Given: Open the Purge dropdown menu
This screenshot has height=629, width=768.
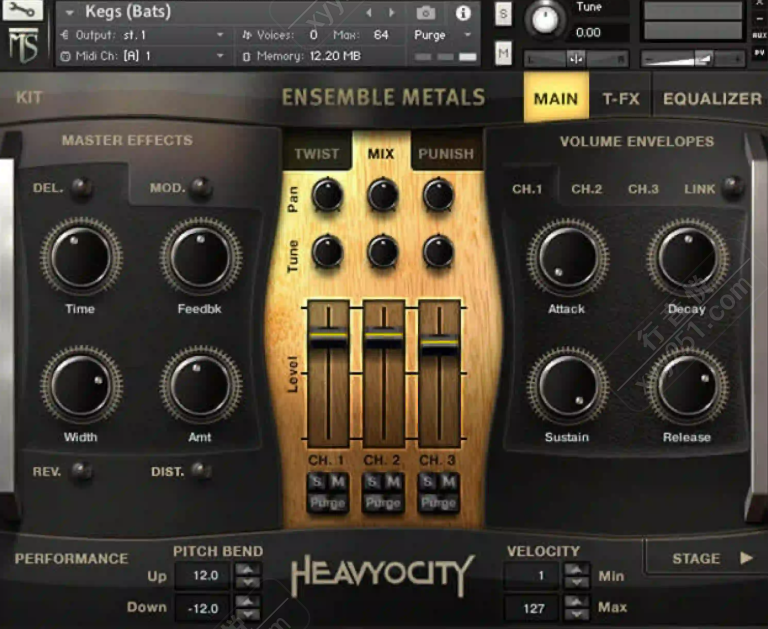Looking at the screenshot, I should (442, 35).
